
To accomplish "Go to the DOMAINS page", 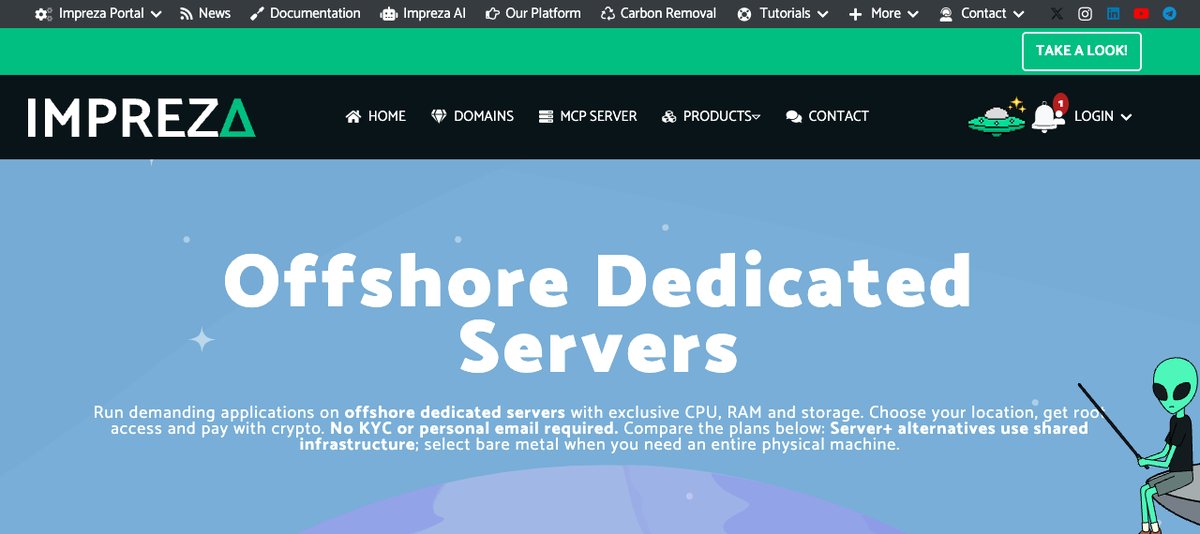I will point(484,116).
